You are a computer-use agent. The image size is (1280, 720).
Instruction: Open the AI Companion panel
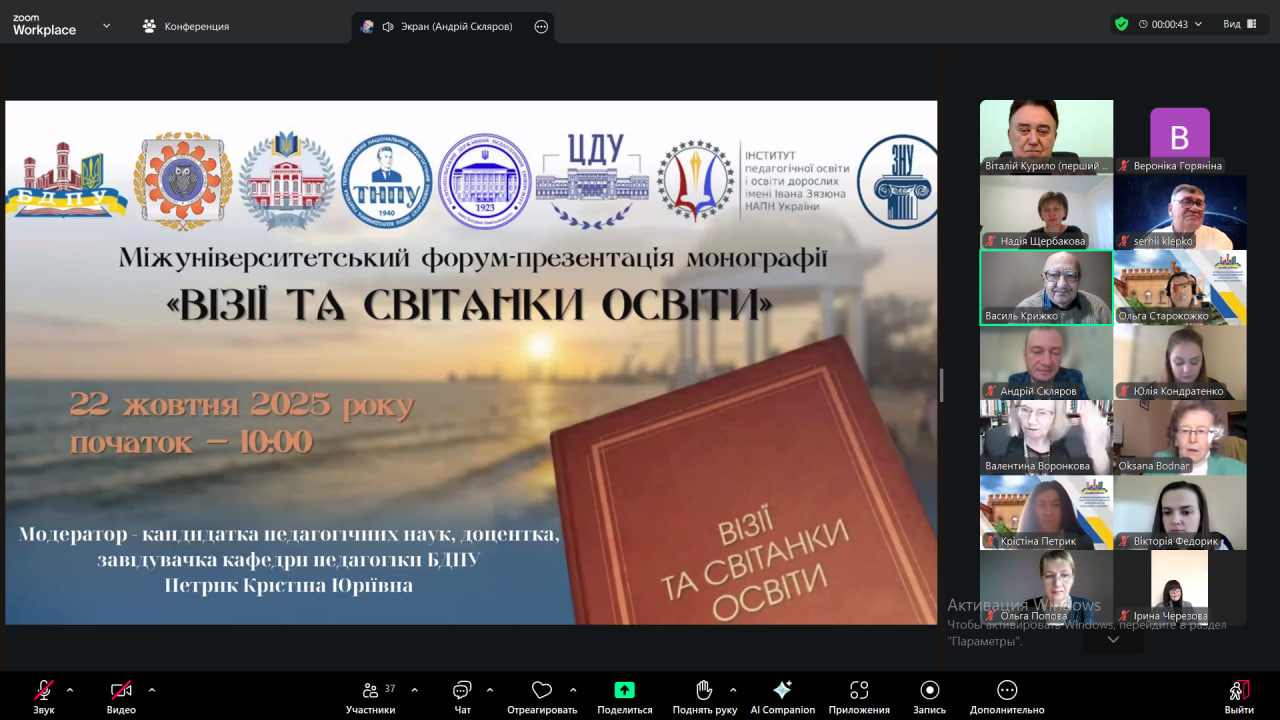782,691
